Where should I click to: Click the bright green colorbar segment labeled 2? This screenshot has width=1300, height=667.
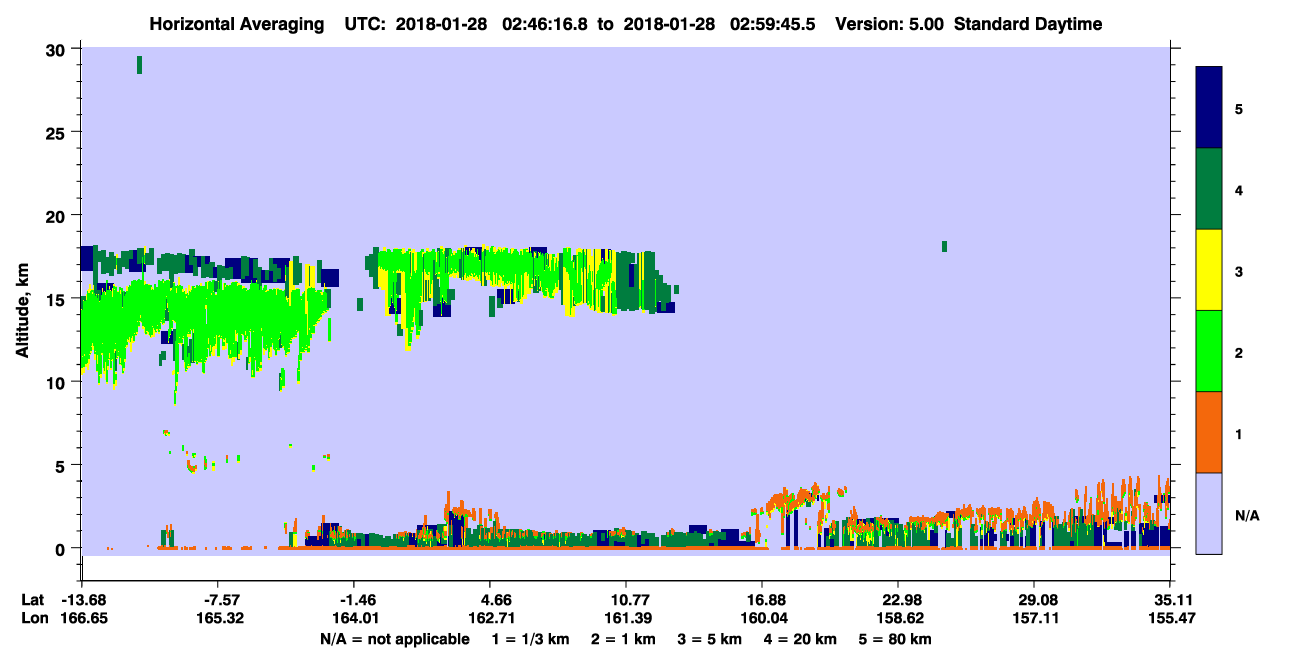click(1210, 350)
